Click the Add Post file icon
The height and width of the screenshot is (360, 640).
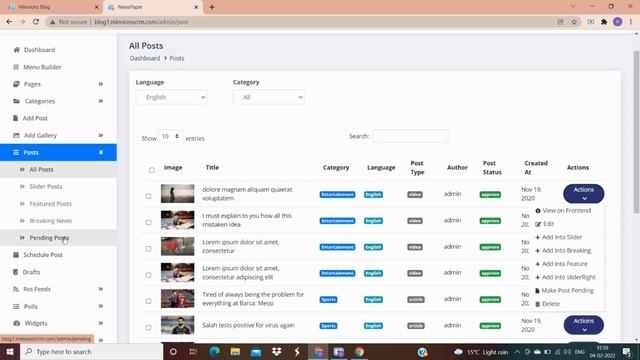(16, 118)
